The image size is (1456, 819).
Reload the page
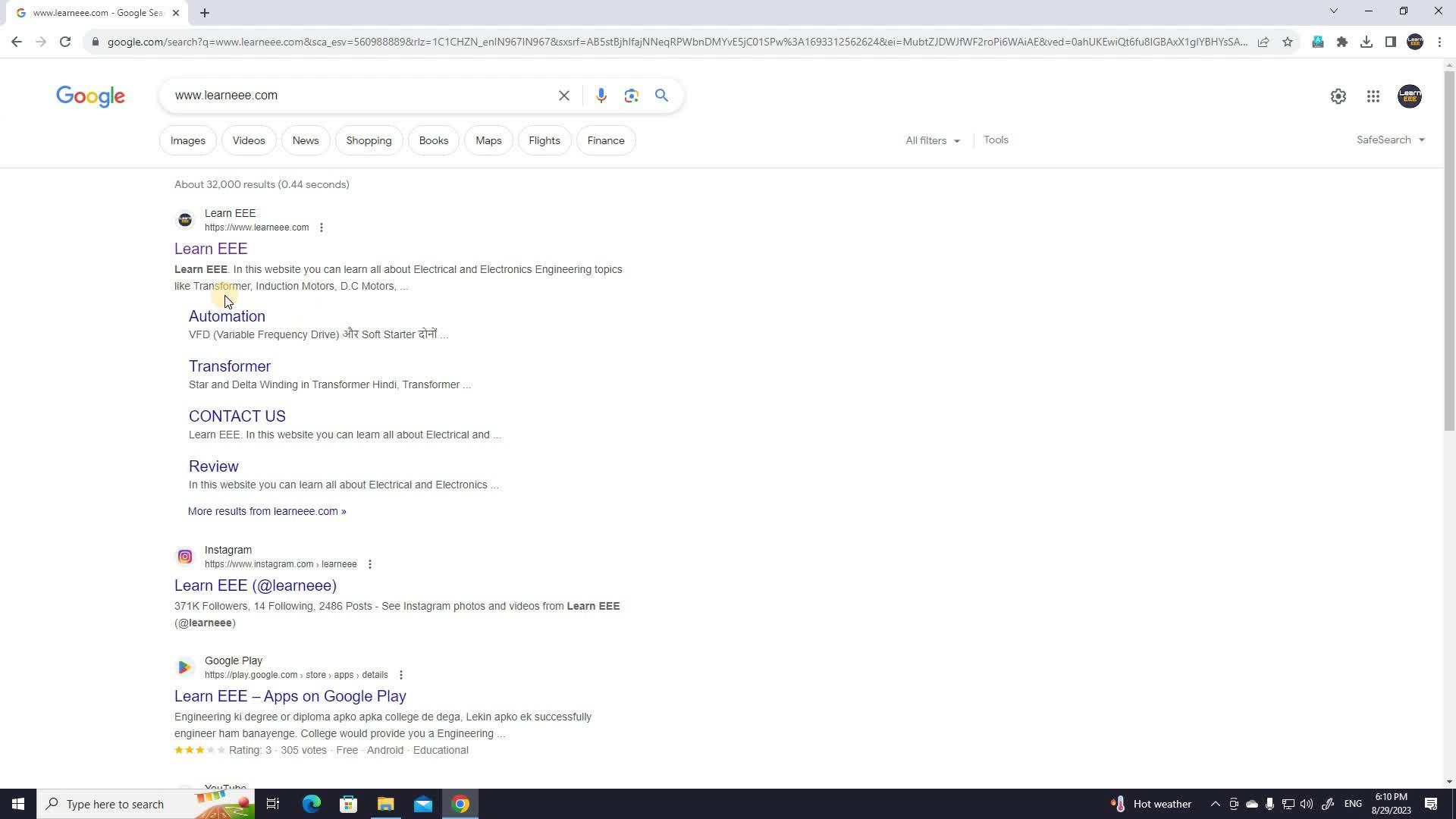point(65,42)
